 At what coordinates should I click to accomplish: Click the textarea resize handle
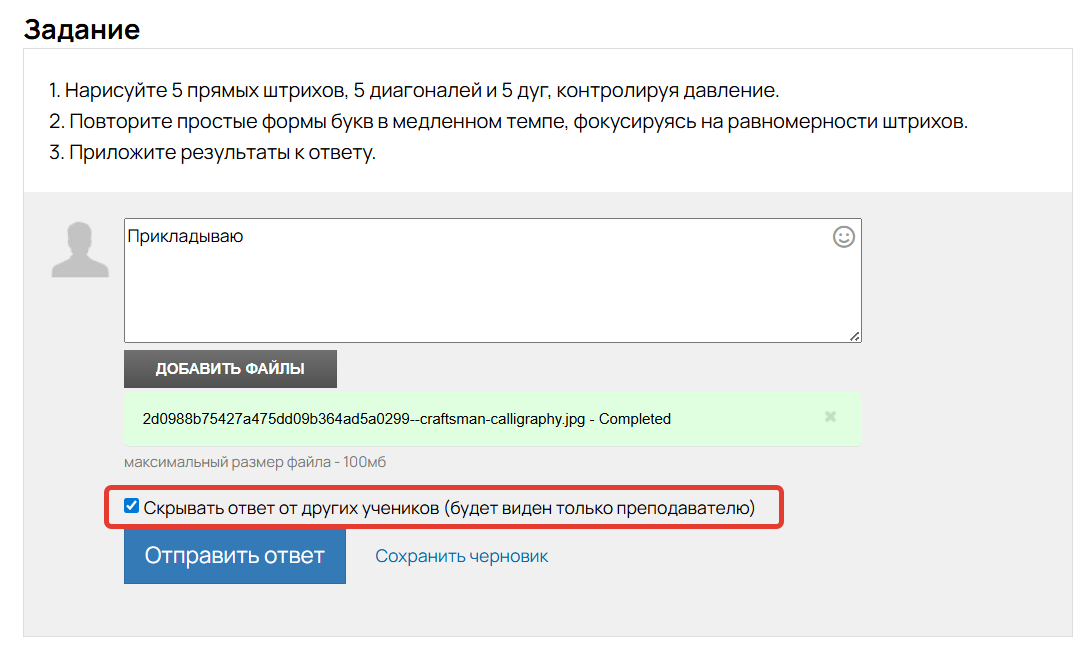pyautogui.click(x=855, y=338)
